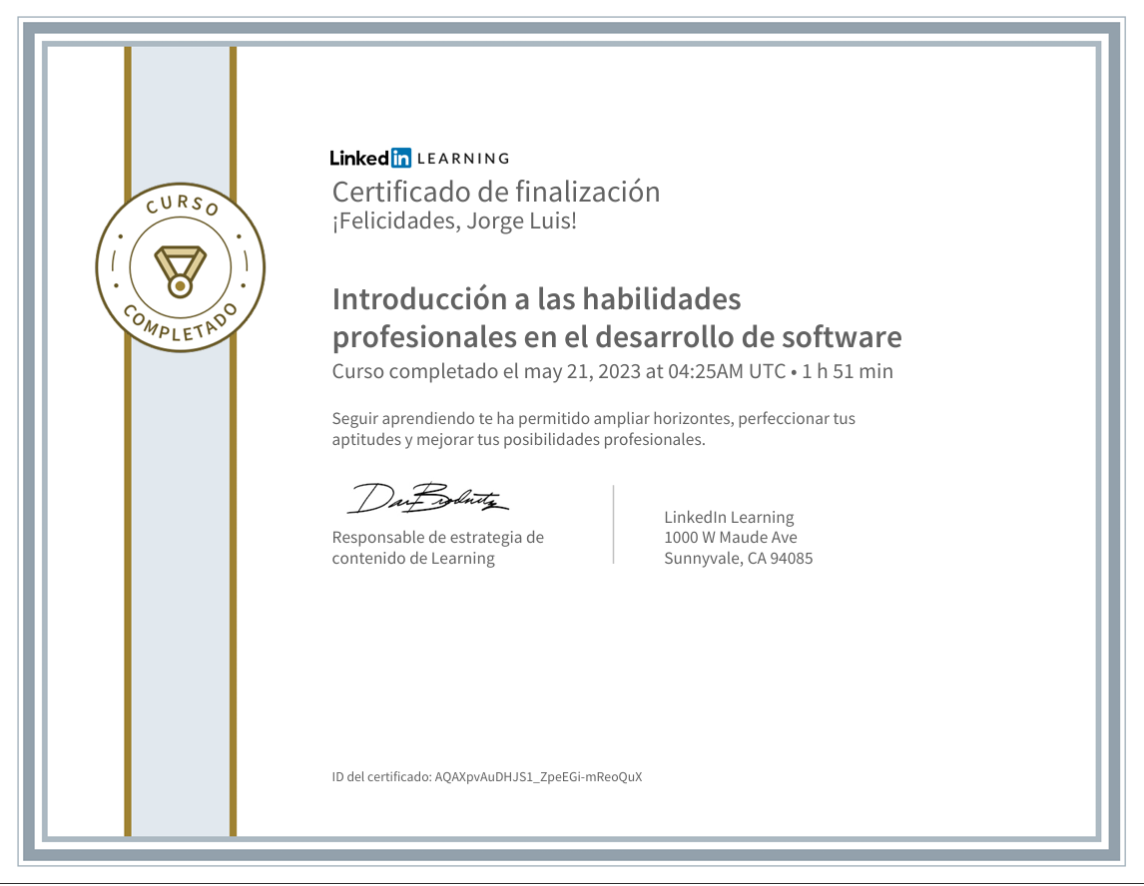The image size is (1144, 886).
Task: Click the LinkedIn Learning logo
Action: pyautogui.click(x=420, y=158)
